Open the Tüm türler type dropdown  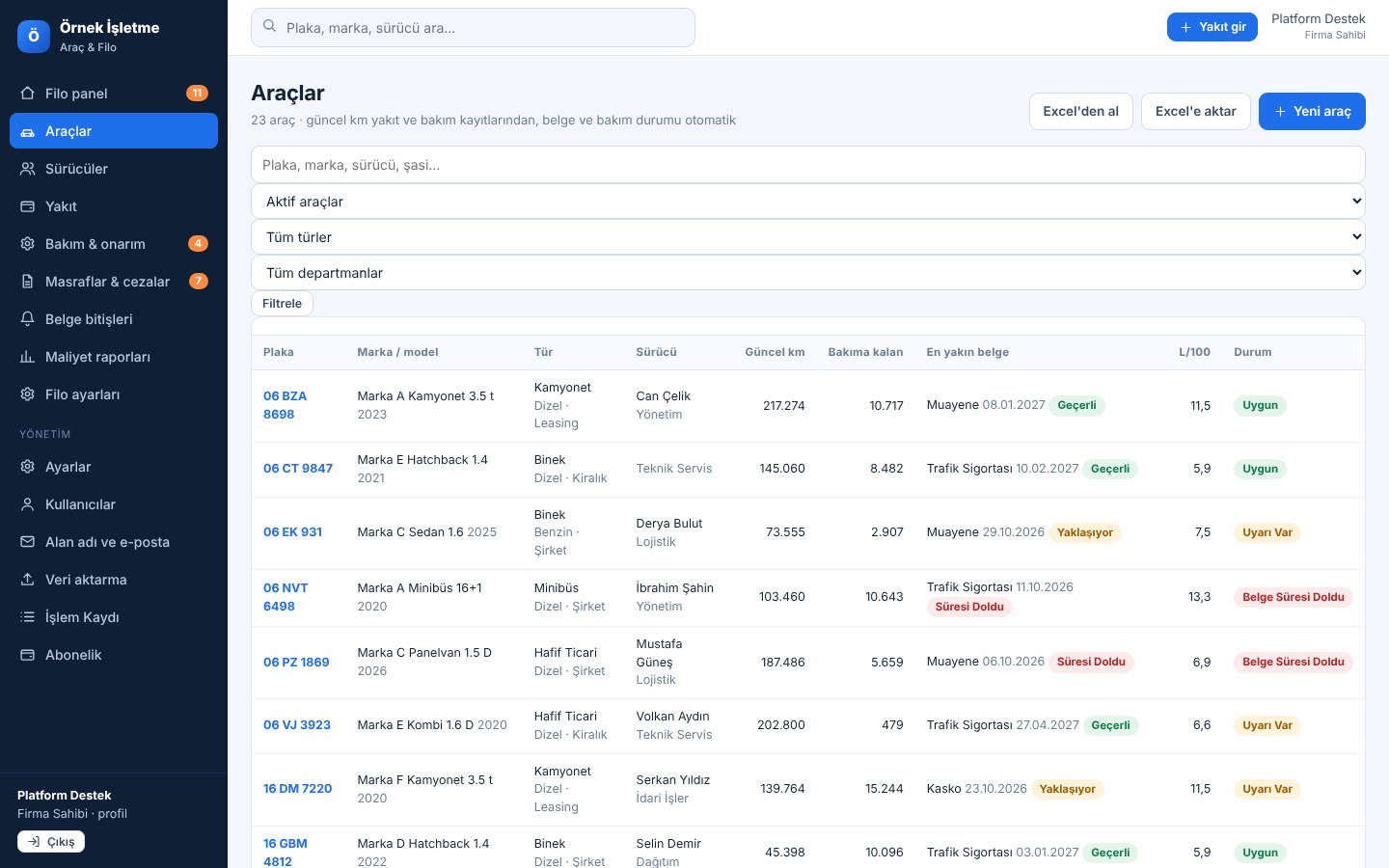[808, 237]
